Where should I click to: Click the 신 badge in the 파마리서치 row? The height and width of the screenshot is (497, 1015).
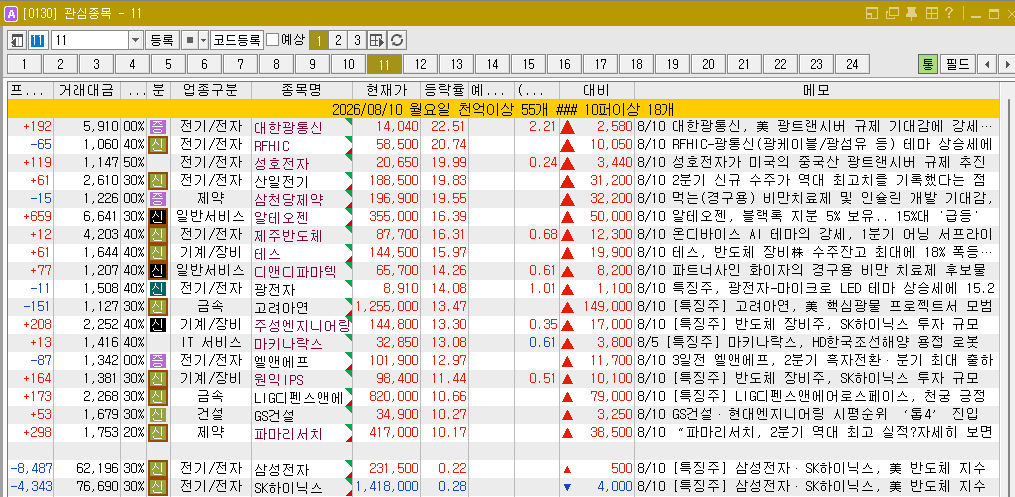[x=158, y=432]
